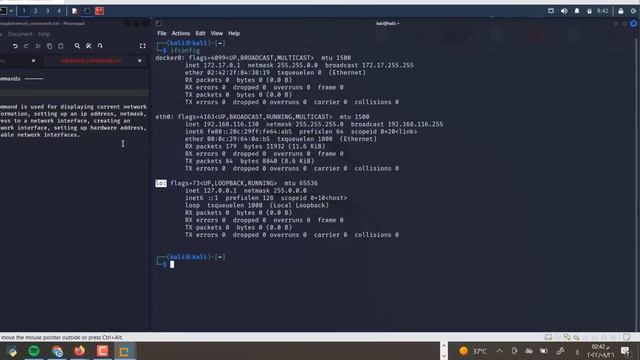The height and width of the screenshot is (360, 640).
Task: Open Spotify from the Windows taskbar
Action: click(x=34, y=351)
